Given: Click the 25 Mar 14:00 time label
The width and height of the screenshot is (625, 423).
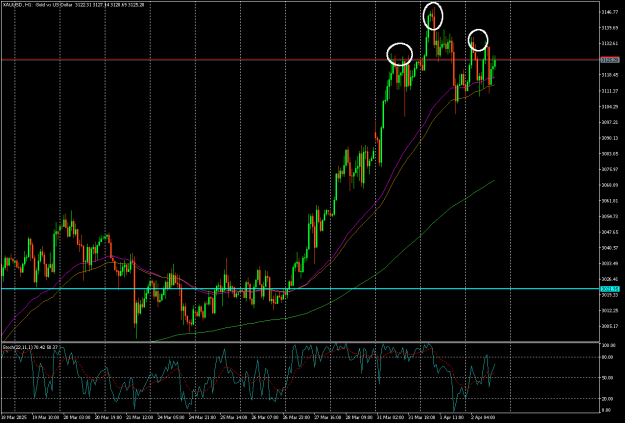Looking at the screenshot, I should 233,417.
